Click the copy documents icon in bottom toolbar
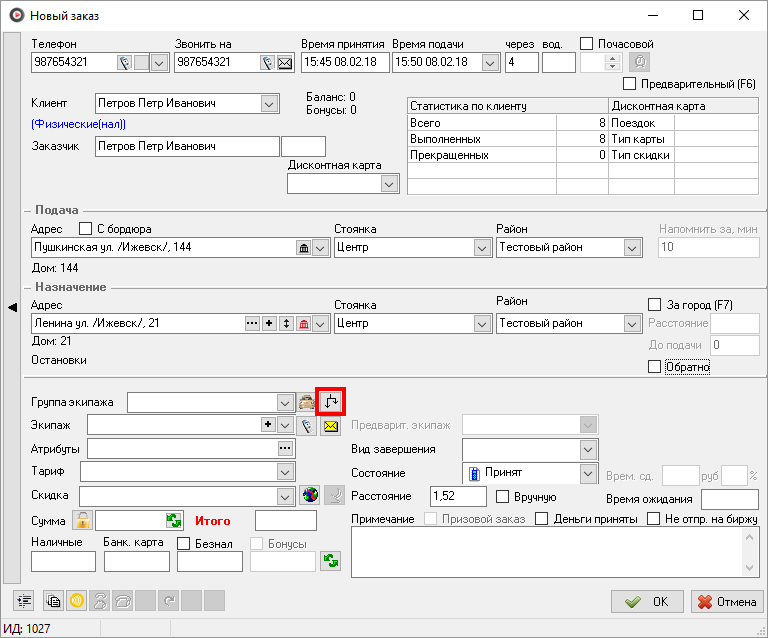The width and height of the screenshot is (768, 638). (53, 601)
